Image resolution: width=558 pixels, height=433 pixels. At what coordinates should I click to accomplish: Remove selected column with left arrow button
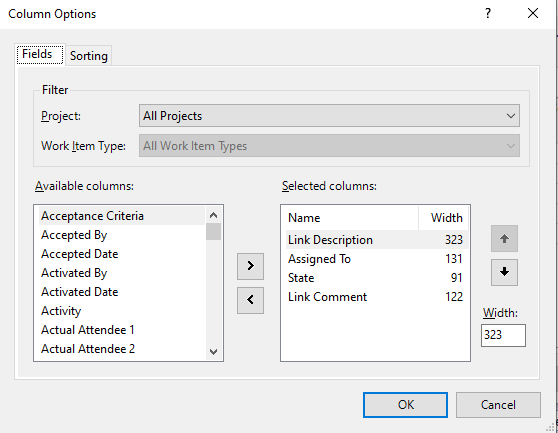pyautogui.click(x=250, y=300)
